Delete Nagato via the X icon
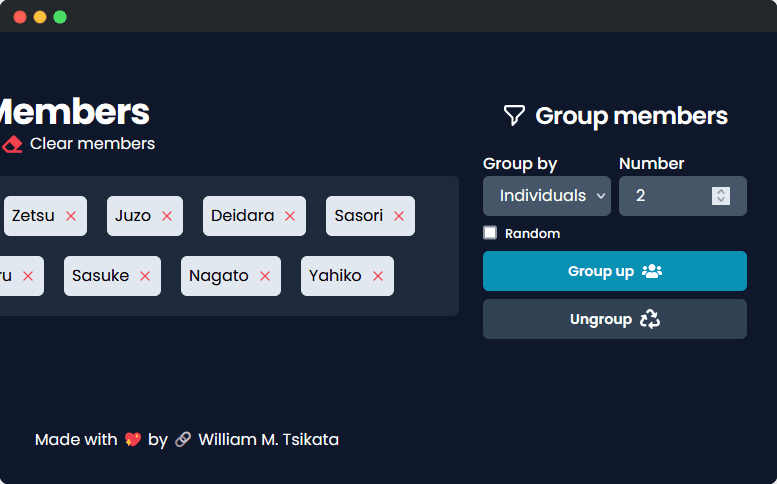 (x=265, y=276)
